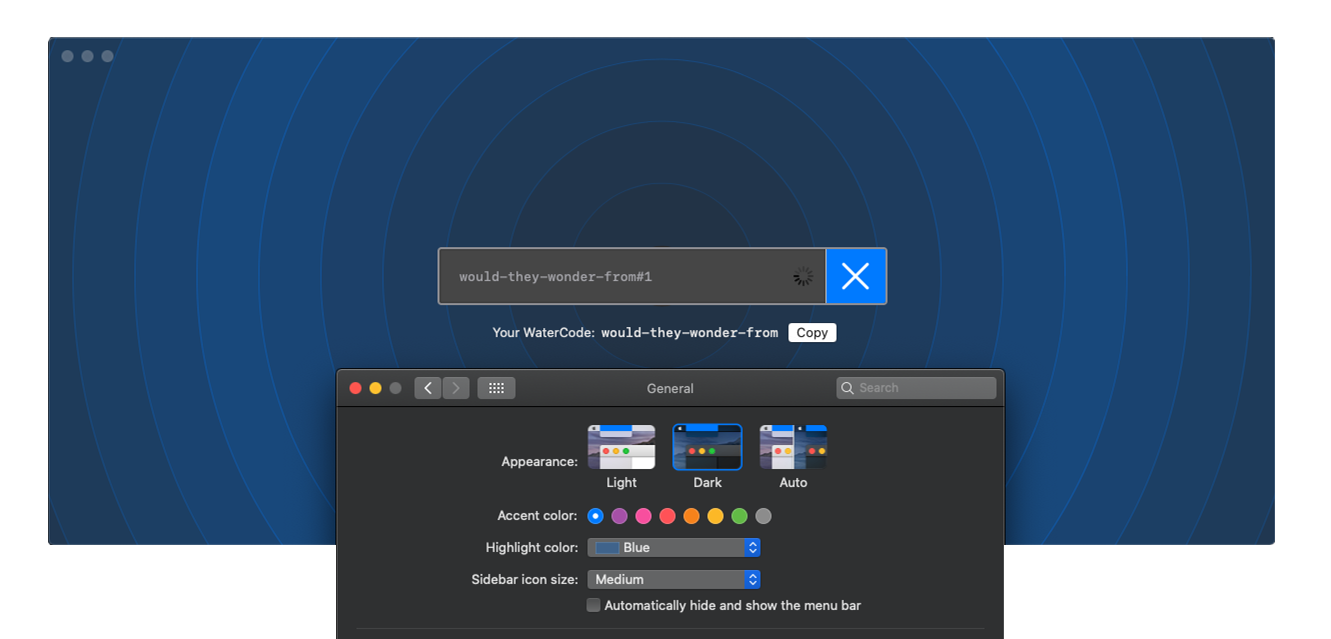1331x639 pixels.
Task: Select the blue accent color
Action: coord(596,516)
